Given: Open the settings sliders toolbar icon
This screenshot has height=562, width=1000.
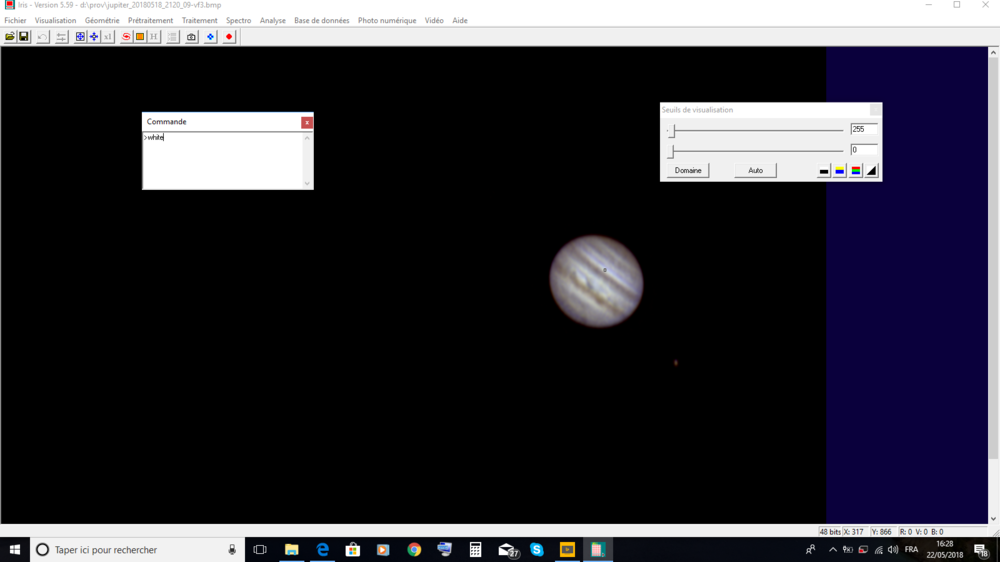Looking at the screenshot, I should click(61, 37).
